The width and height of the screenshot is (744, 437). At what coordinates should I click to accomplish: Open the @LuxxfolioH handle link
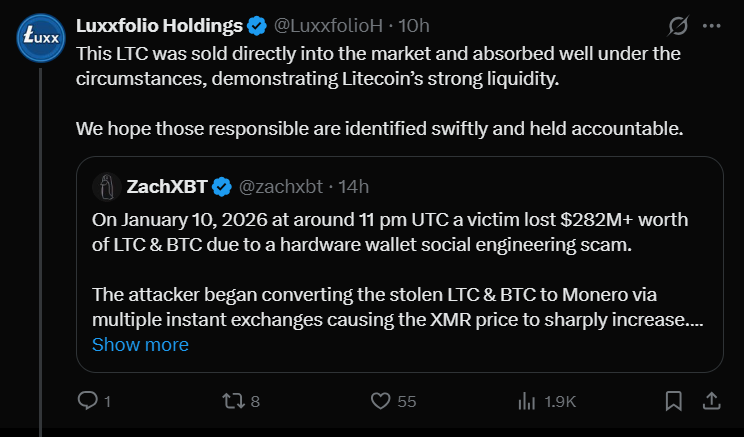pyautogui.click(x=328, y=23)
